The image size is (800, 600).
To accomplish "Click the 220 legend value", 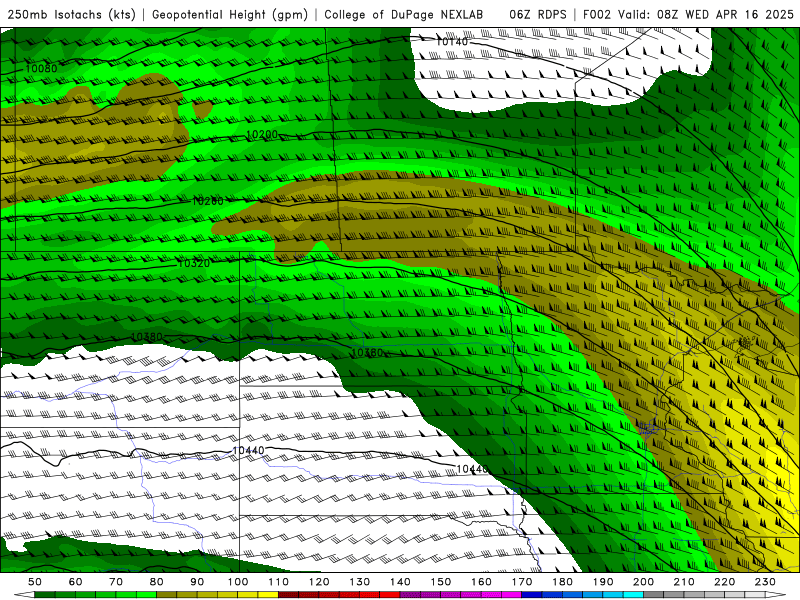I will pyautogui.click(x=724, y=582).
